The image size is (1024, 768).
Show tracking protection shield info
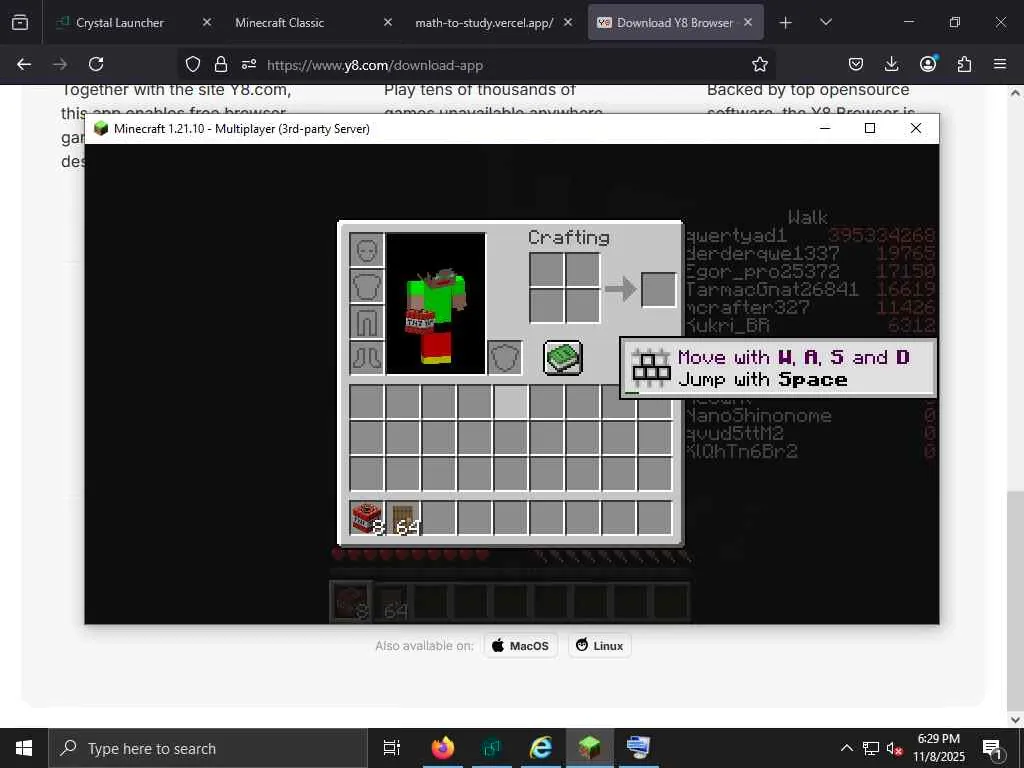pos(193,64)
